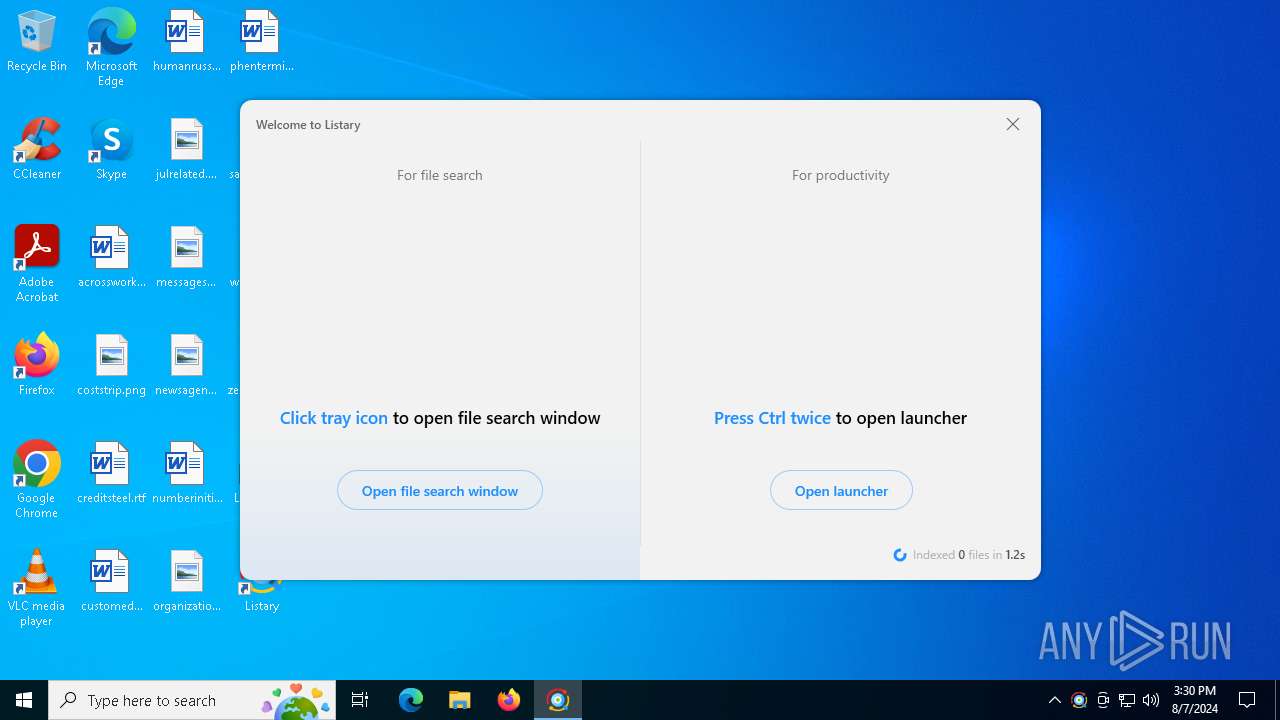The image size is (1280, 720).
Task: Select messages image file on desktop
Action: click(186, 258)
